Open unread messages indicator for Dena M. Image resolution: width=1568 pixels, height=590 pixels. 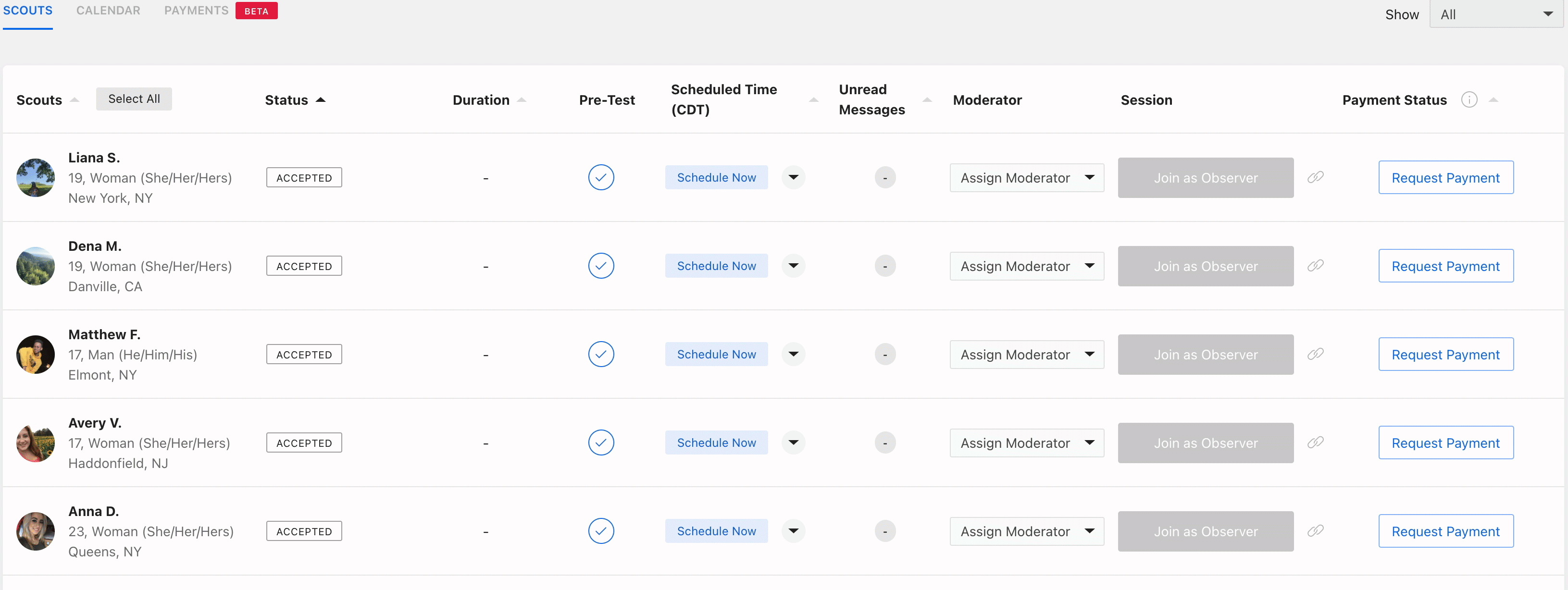tap(885, 266)
